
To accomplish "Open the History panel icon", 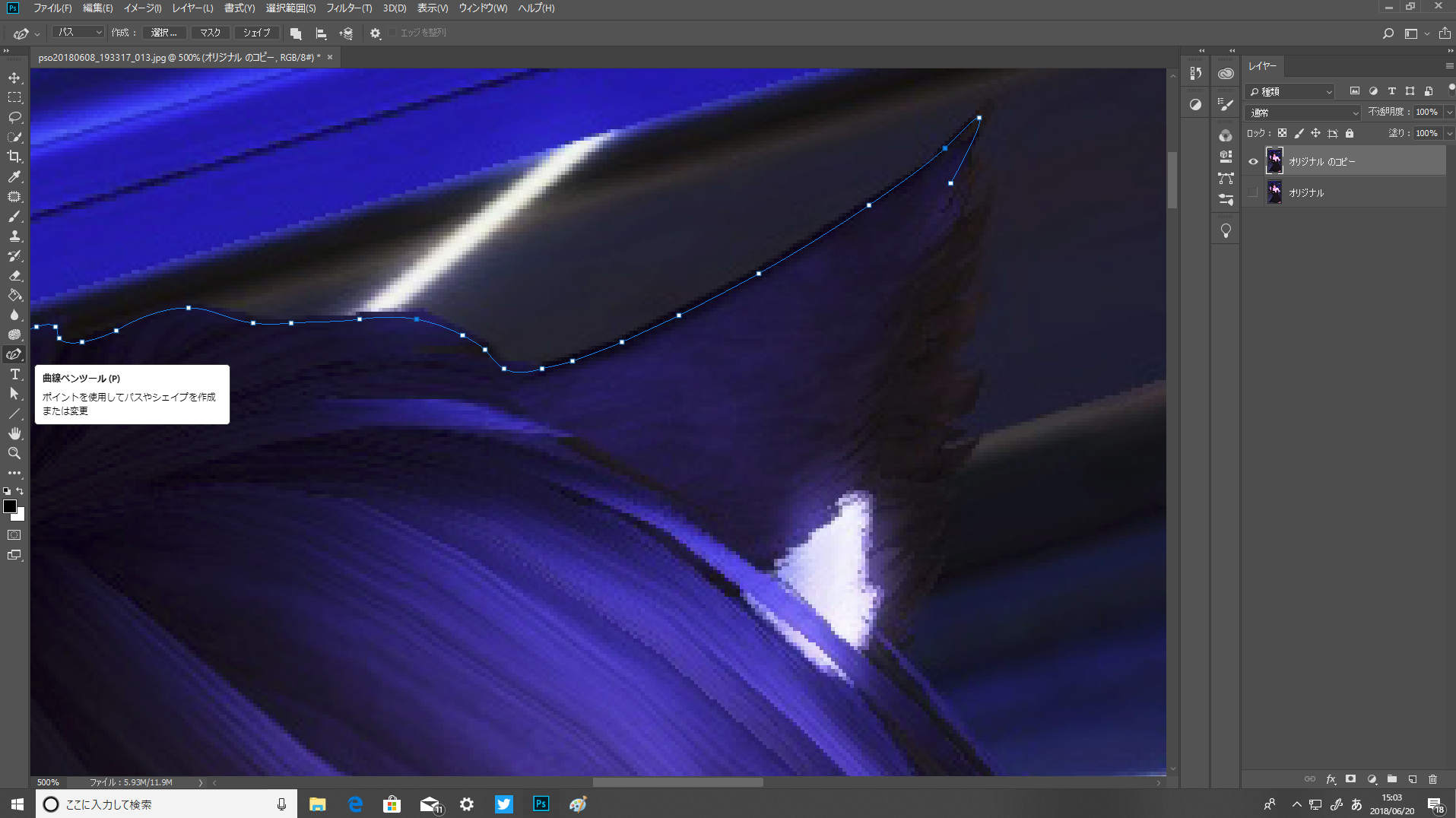I will pos(1195,74).
